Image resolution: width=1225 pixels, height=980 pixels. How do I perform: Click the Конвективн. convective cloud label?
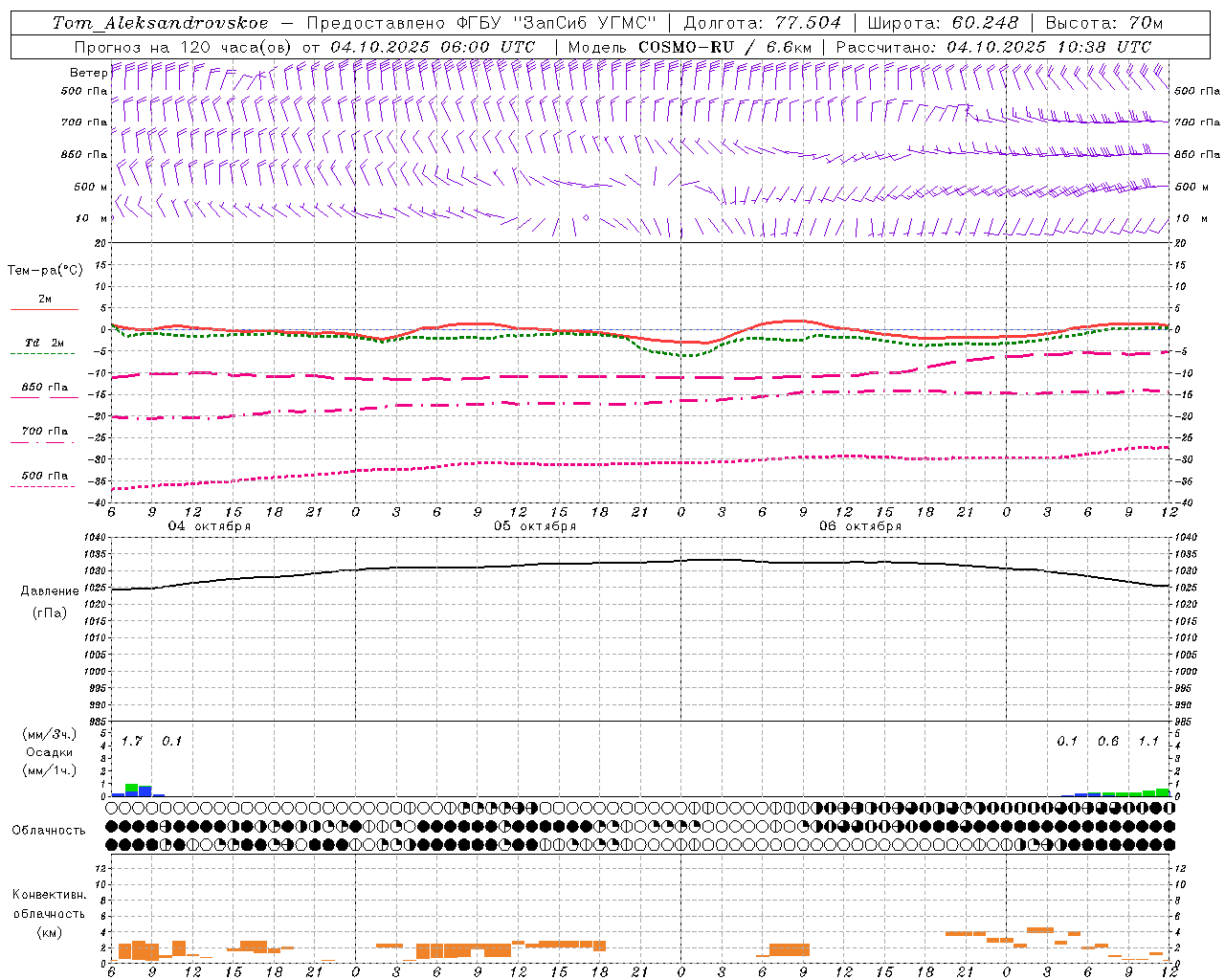pyautogui.click(x=49, y=895)
